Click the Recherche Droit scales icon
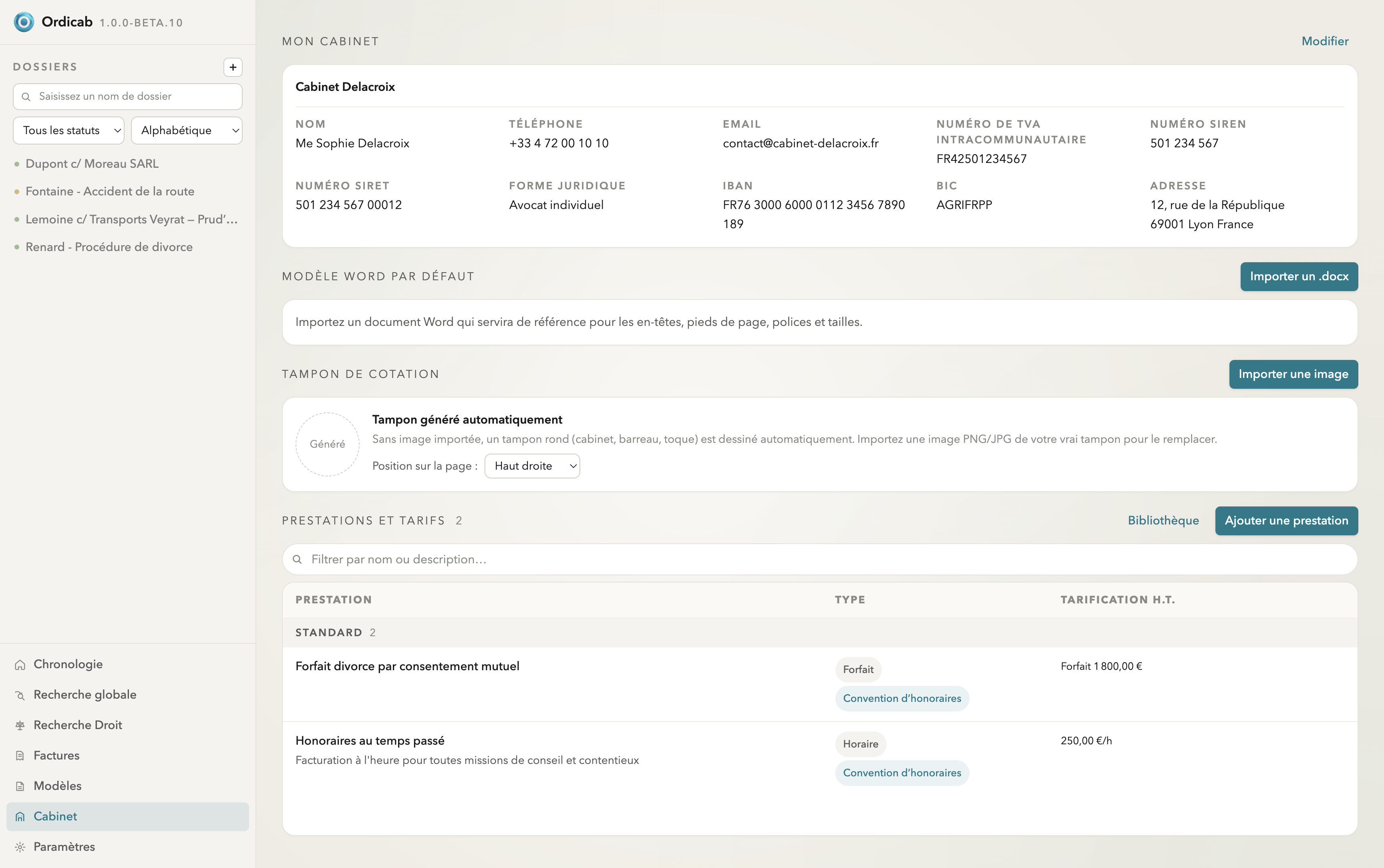Viewport: 1384px width, 868px height. (20, 725)
